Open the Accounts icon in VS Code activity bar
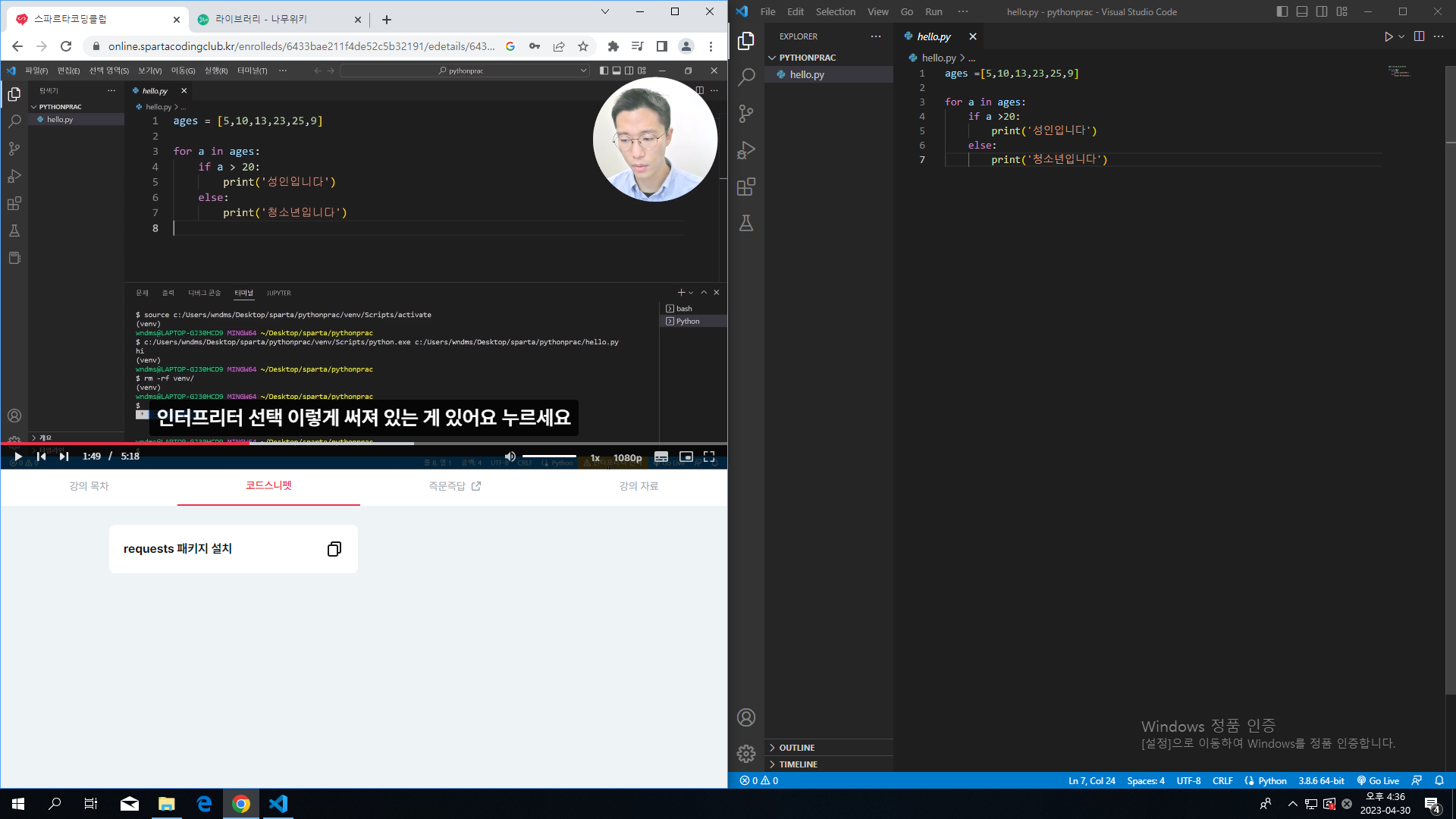Image resolution: width=1456 pixels, height=819 pixels. coord(746,717)
